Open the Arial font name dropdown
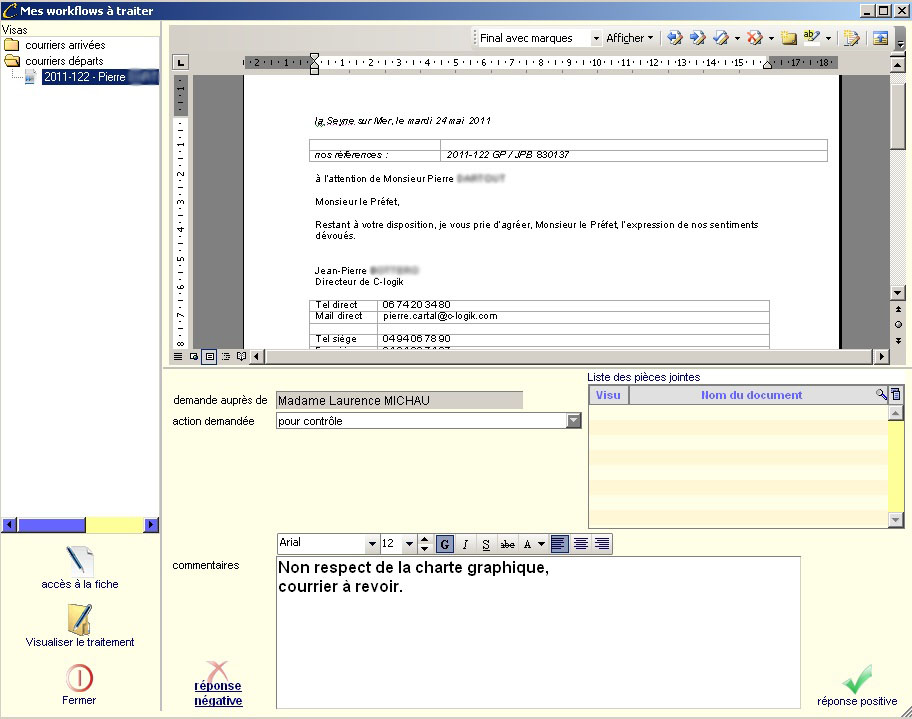The height and width of the screenshot is (719, 912). point(372,544)
